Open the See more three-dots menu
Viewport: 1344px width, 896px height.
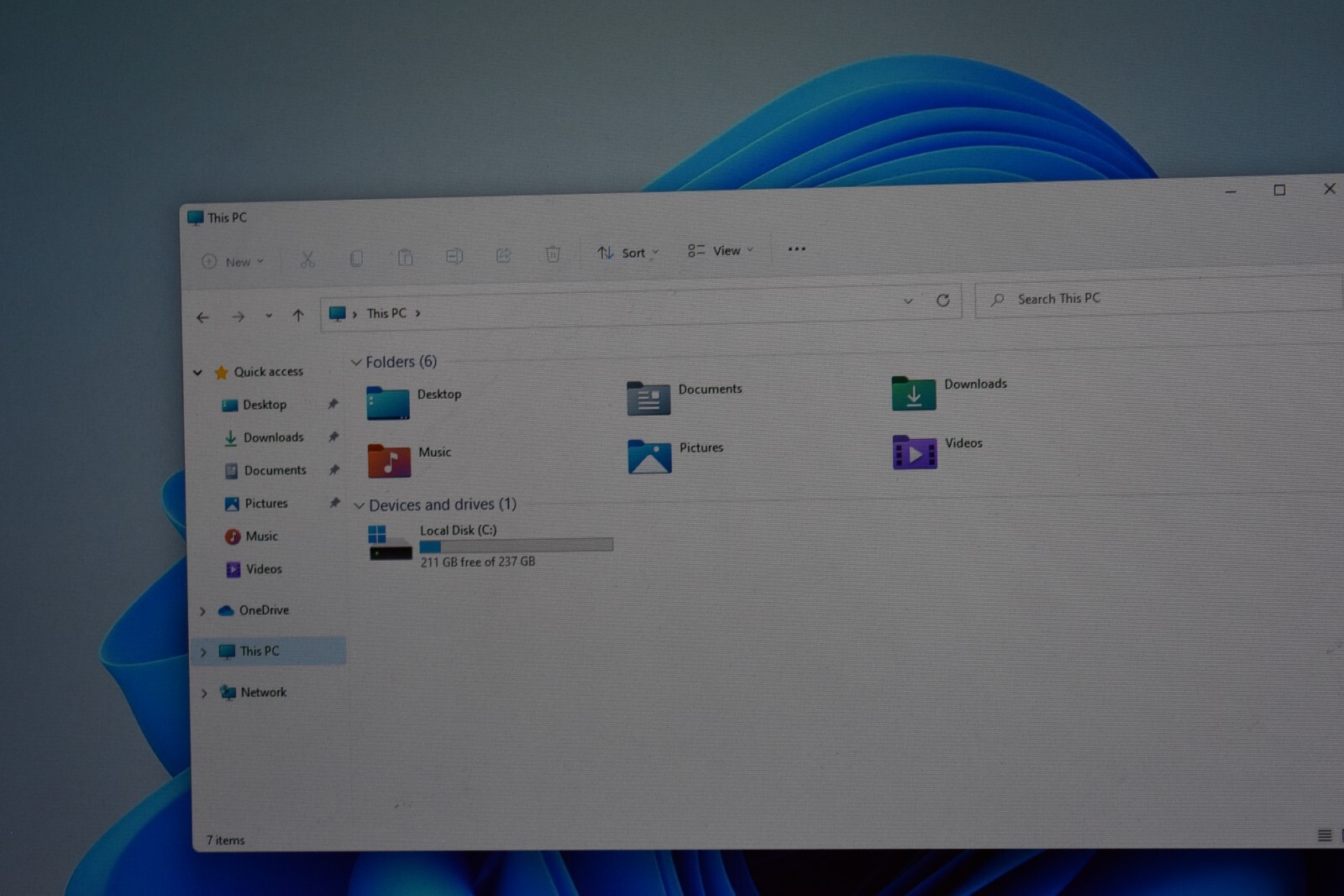click(796, 249)
